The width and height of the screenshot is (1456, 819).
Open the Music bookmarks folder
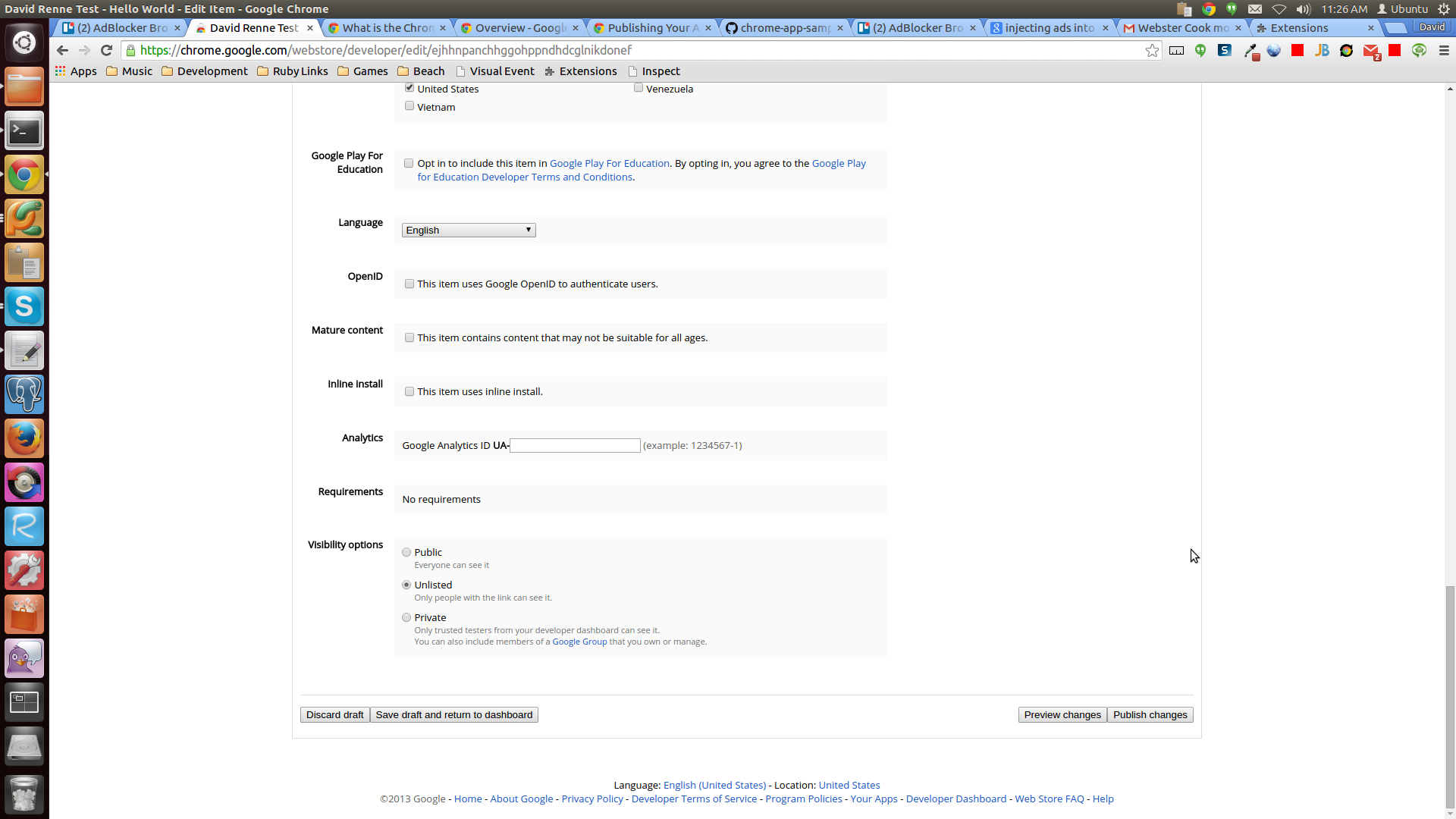130,71
